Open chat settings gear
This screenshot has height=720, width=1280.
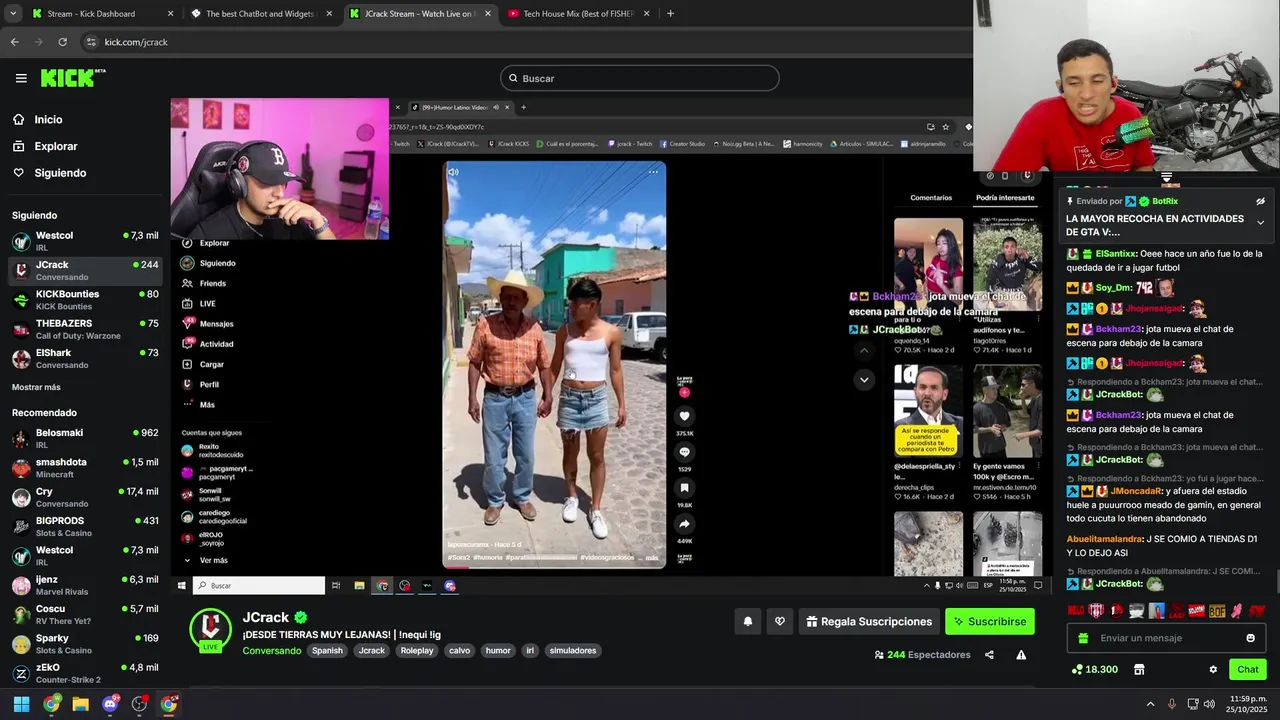[1213, 669]
